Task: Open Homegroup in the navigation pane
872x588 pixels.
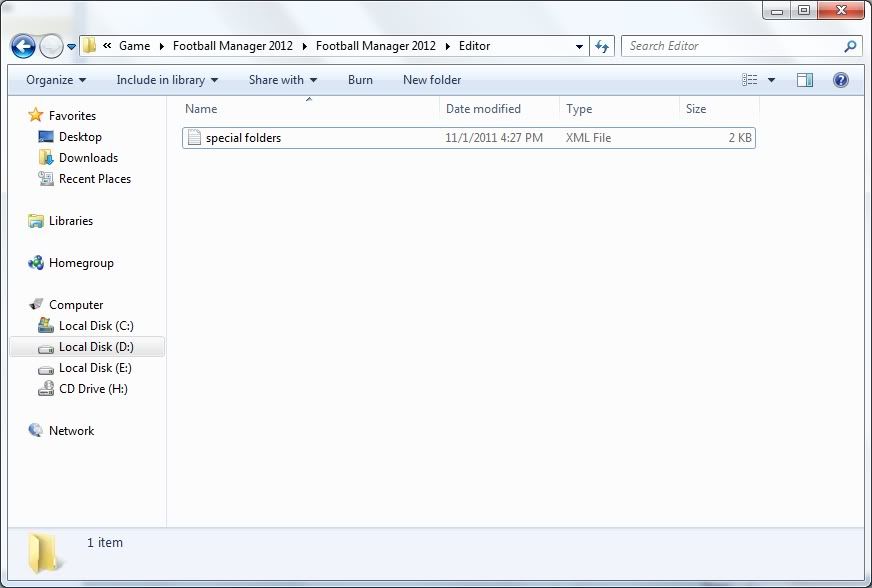Action: pos(81,263)
